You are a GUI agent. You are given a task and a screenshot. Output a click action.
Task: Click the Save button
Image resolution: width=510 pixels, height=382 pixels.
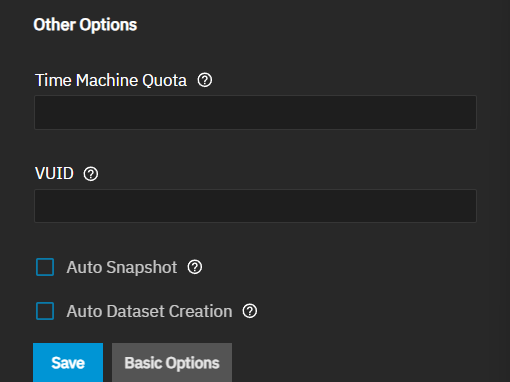tap(68, 363)
